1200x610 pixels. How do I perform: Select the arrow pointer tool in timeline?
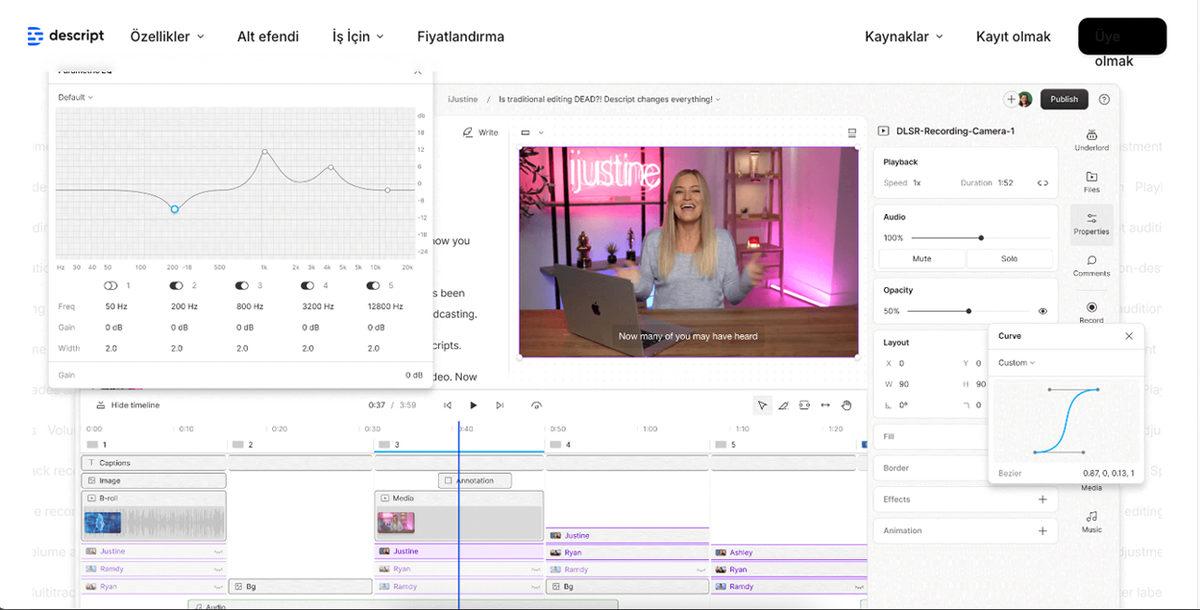[x=762, y=405]
